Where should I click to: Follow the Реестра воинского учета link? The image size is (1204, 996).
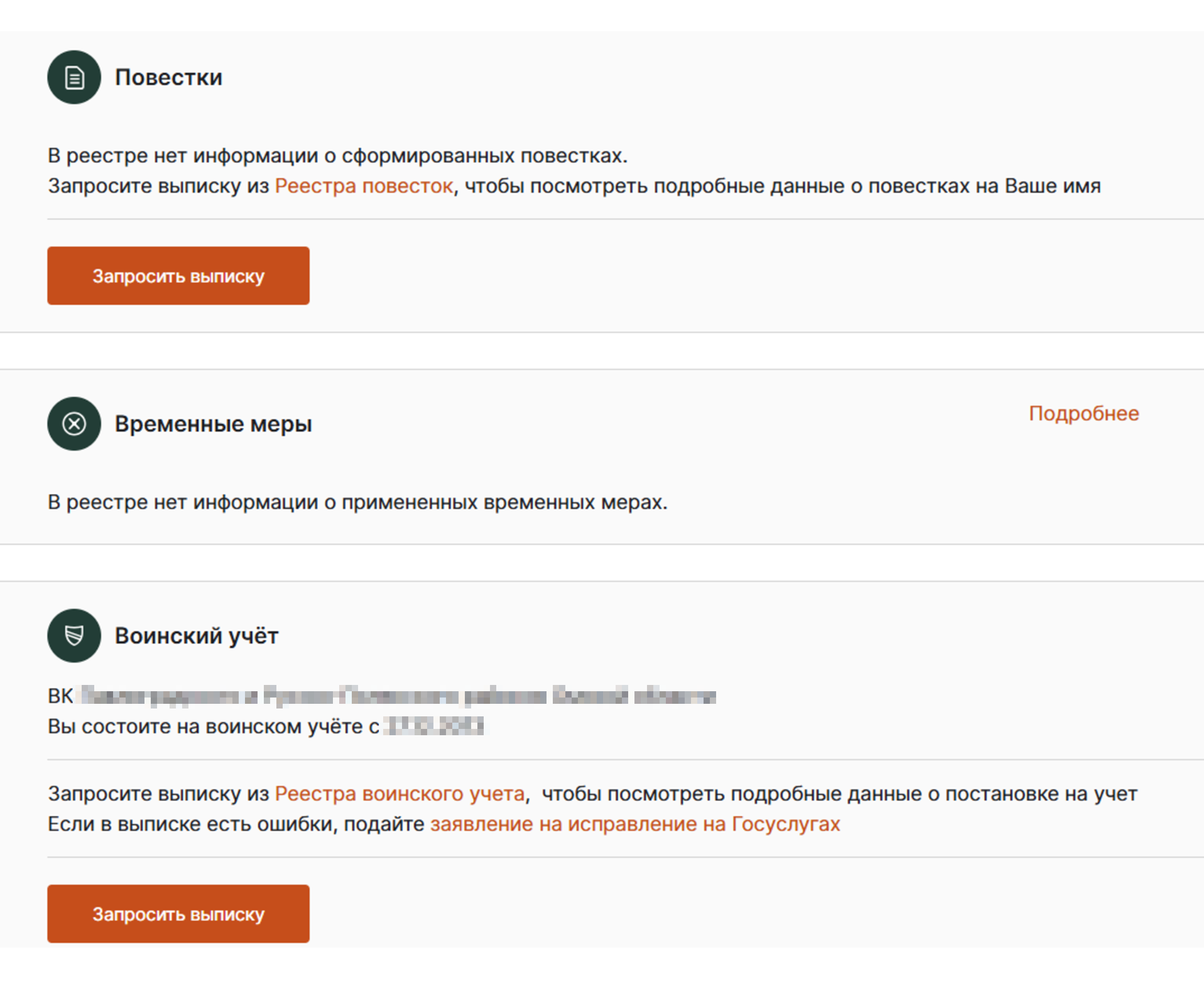click(399, 793)
